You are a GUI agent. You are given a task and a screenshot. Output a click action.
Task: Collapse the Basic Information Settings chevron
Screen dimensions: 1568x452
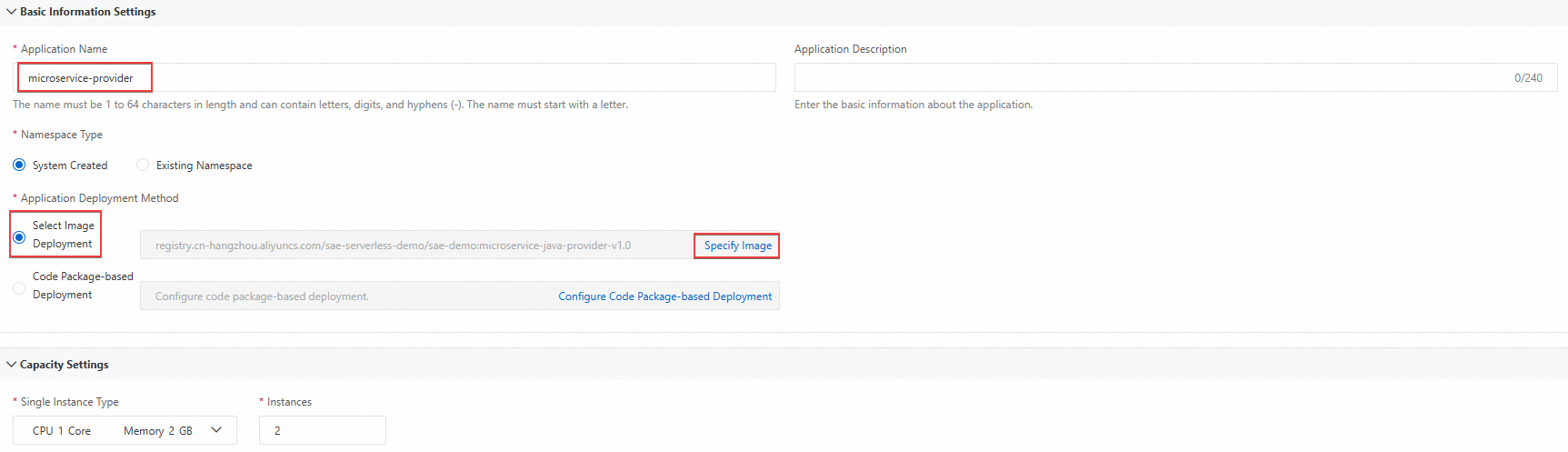tap(11, 12)
